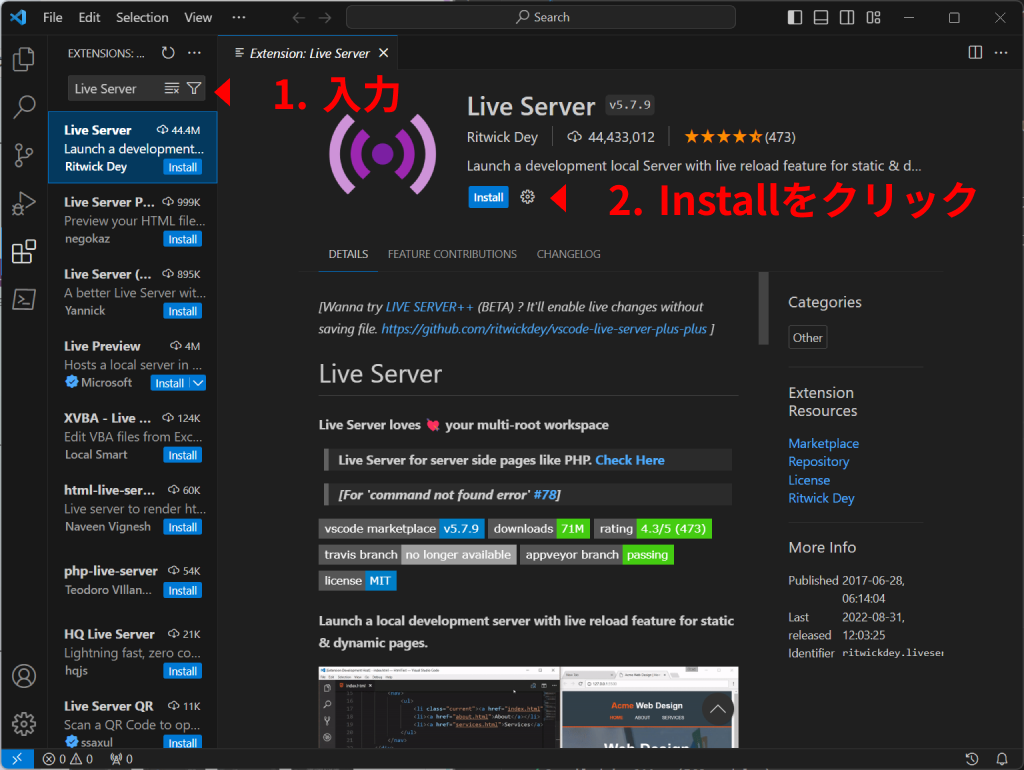Viewport: 1024px width, 770px height.
Task: Open Customize Layout icon
Action: pos(874,18)
